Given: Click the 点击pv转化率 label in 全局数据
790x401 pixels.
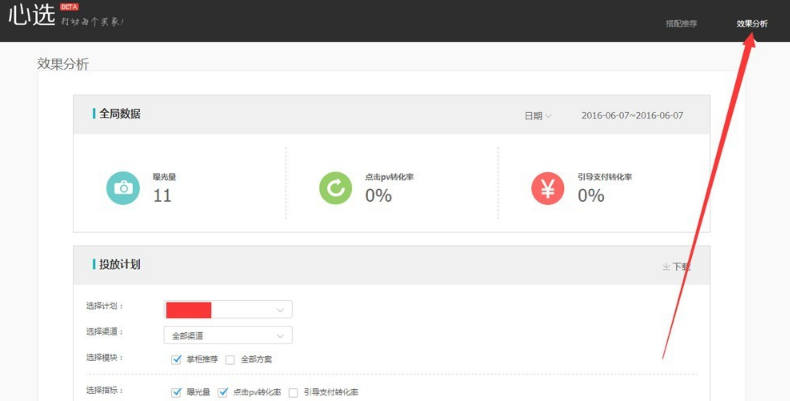Looking at the screenshot, I should coord(389,177).
